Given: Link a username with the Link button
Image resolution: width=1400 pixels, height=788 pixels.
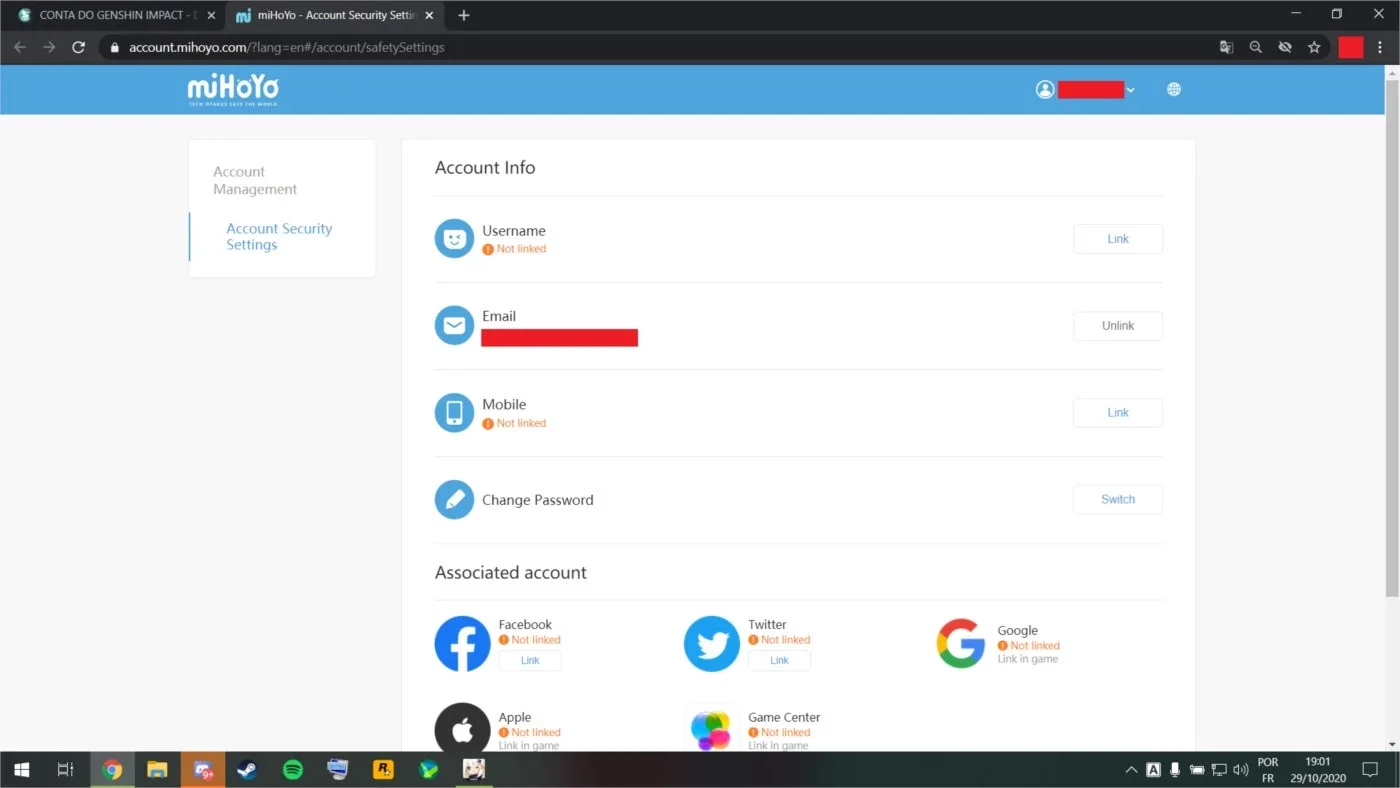Looking at the screenshot, I should pos(1118,239).
